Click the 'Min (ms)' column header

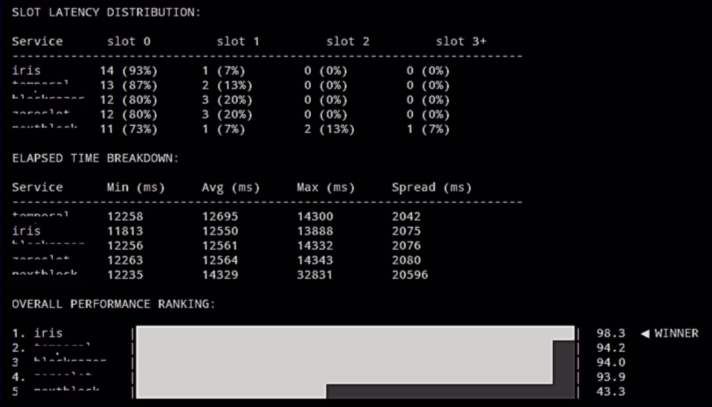[136, 188]
